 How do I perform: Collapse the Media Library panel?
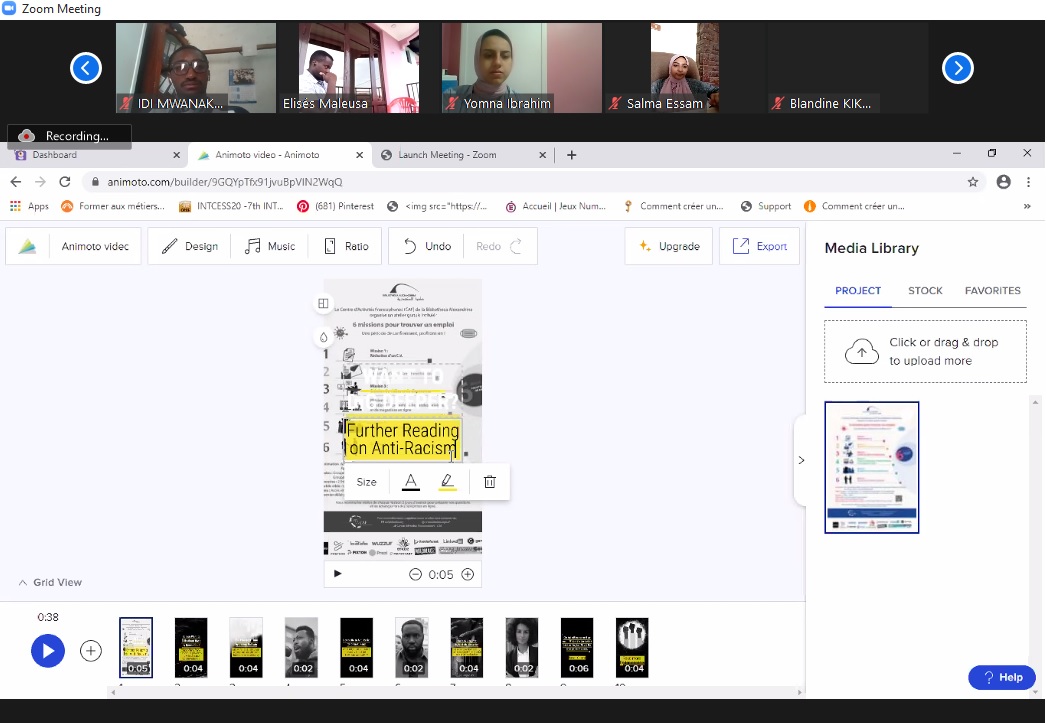pos(801,460)
